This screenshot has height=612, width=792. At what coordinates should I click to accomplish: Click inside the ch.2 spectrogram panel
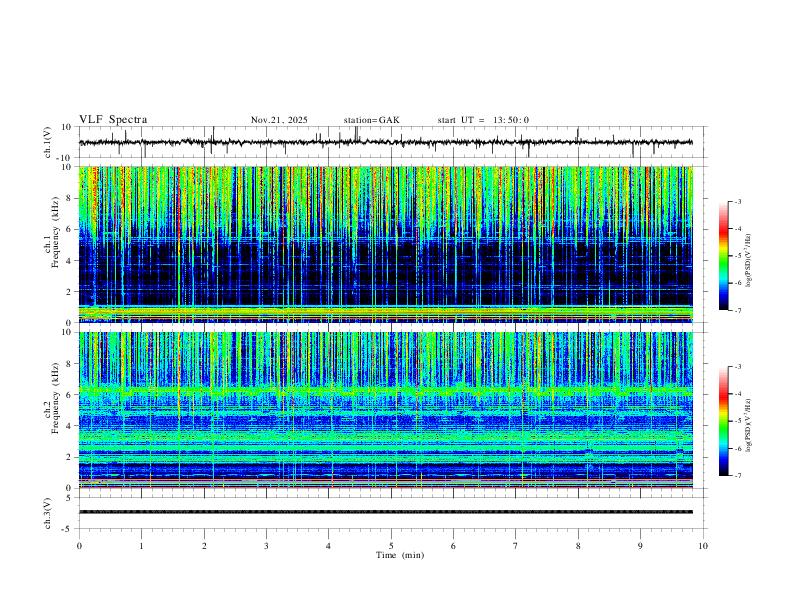[x=386, y=410]
